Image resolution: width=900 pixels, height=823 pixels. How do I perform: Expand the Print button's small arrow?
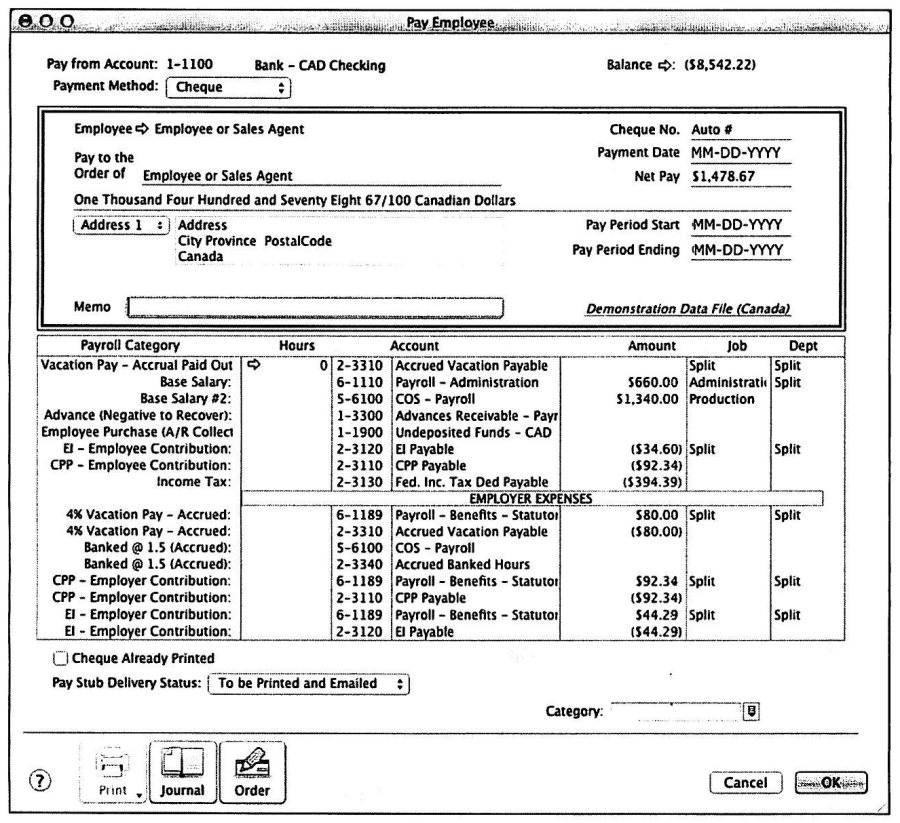[x=139, y=795]
